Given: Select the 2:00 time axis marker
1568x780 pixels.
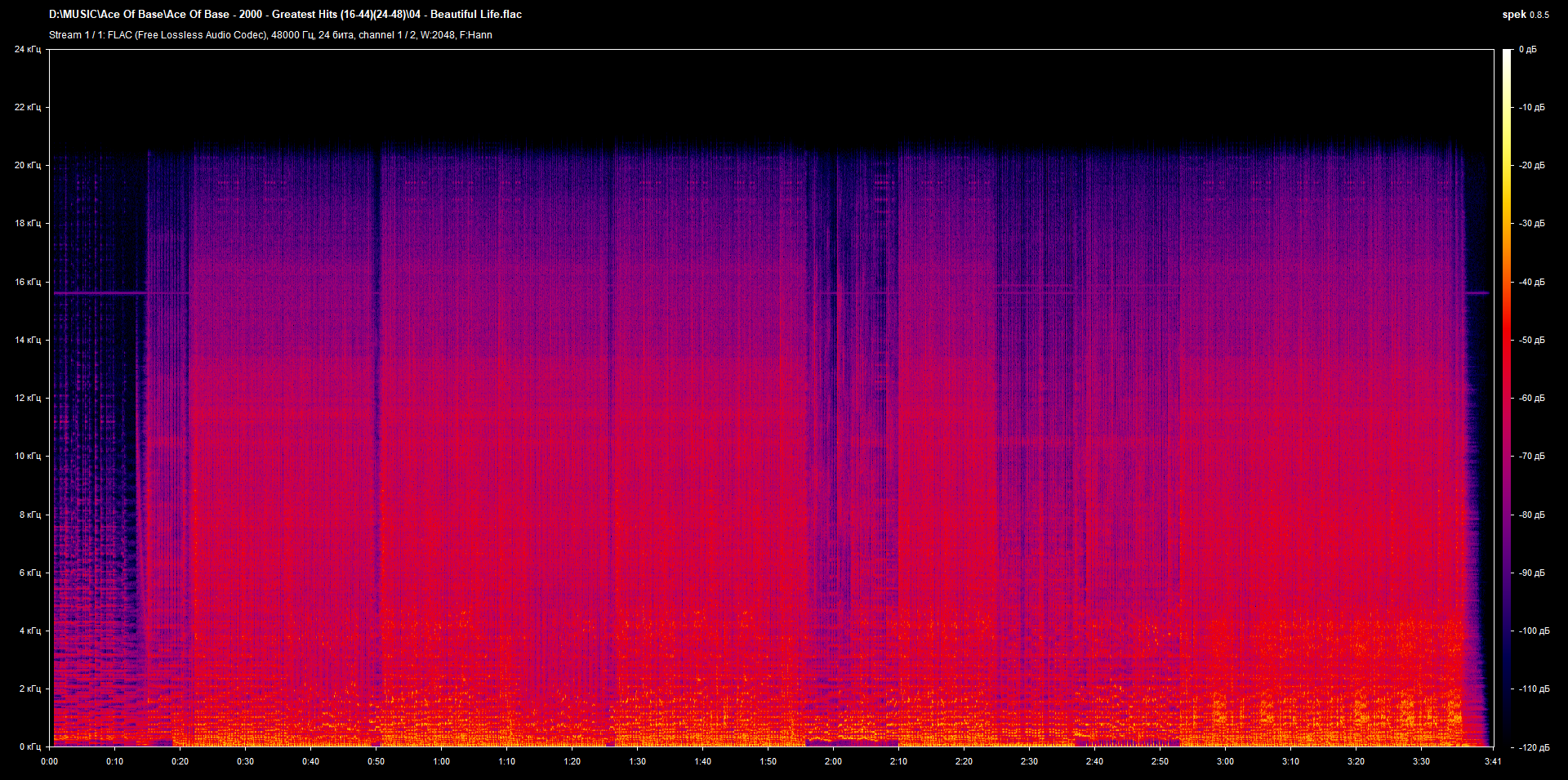Looking at the screenshot, I should (833, 761).
